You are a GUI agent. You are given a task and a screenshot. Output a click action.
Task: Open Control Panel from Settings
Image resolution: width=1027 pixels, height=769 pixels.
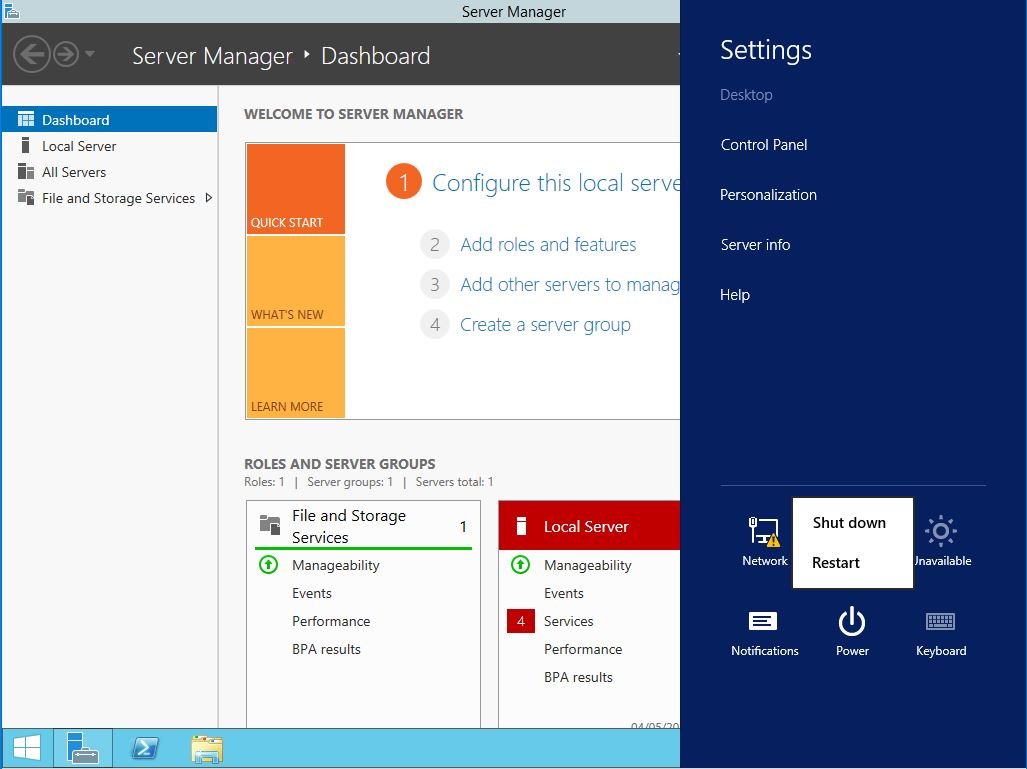tap(764, 145)
